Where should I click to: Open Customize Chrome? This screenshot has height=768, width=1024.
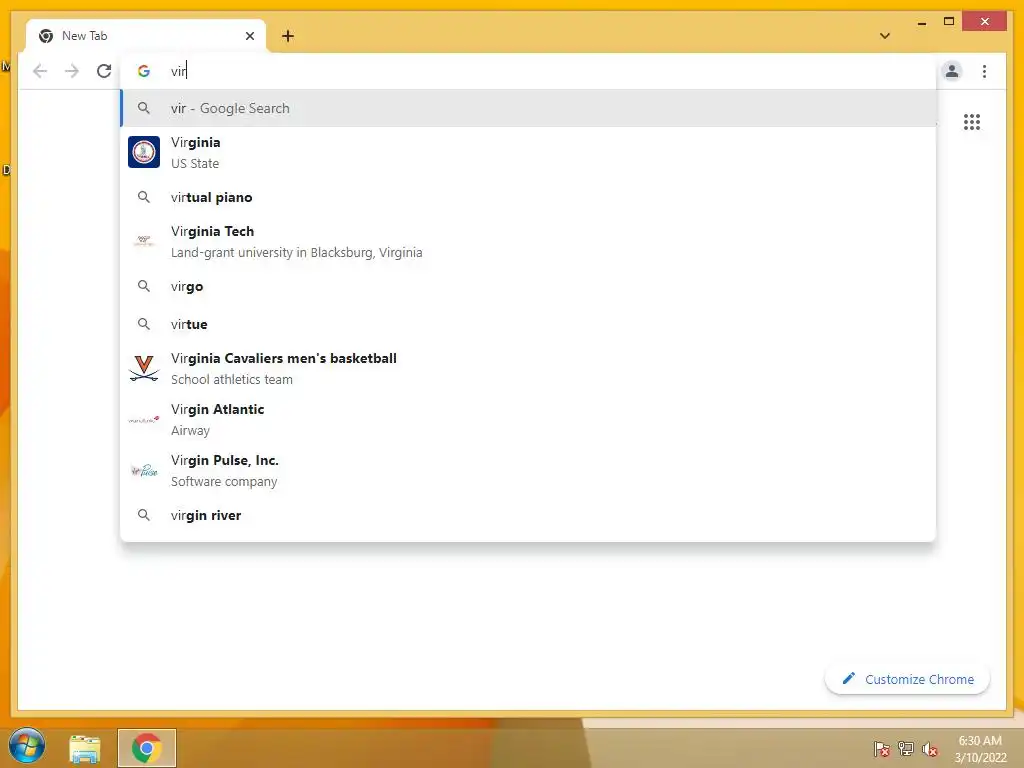[907, 679]
